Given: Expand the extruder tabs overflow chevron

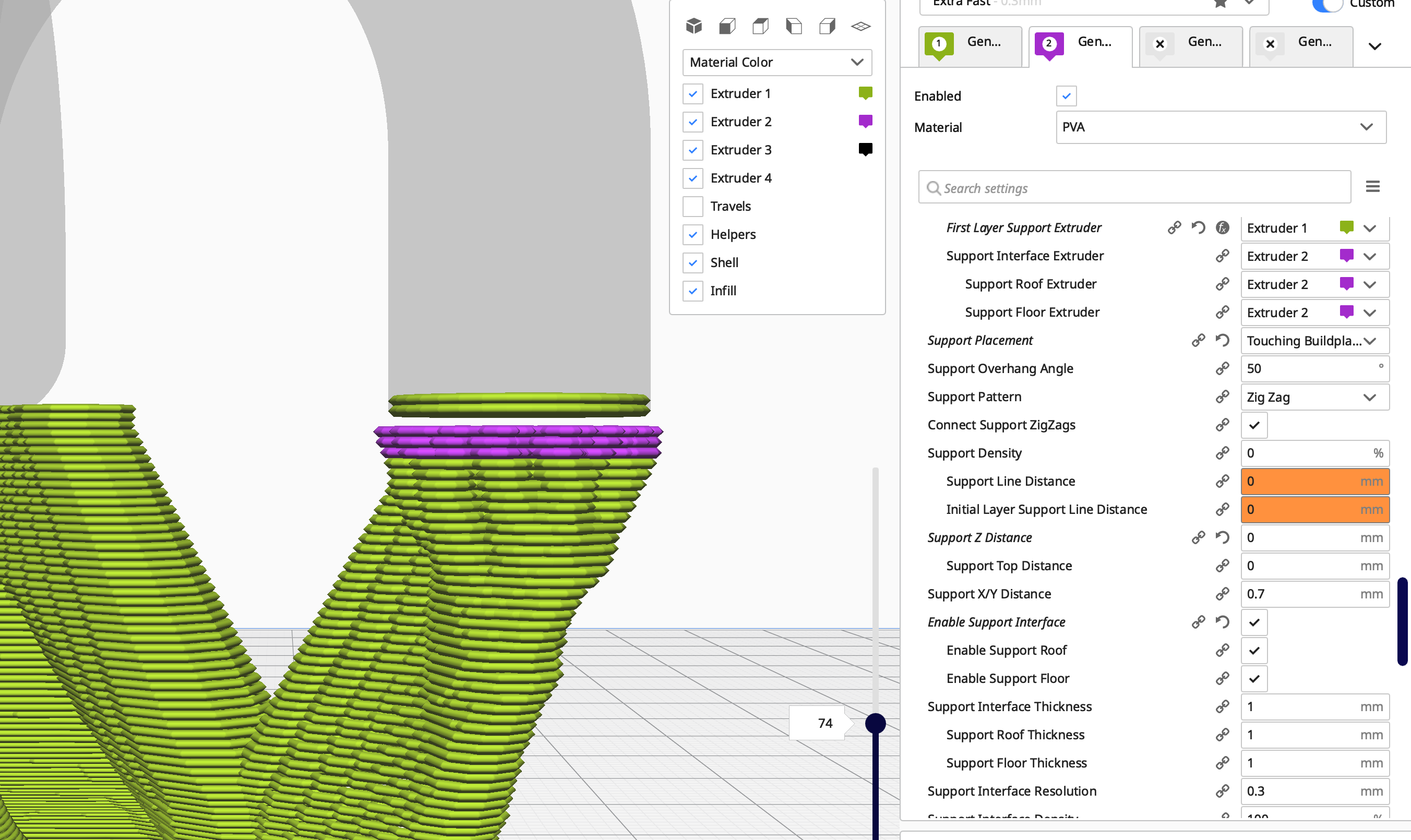Looking at the screenshot, I should pos(1375,46).
